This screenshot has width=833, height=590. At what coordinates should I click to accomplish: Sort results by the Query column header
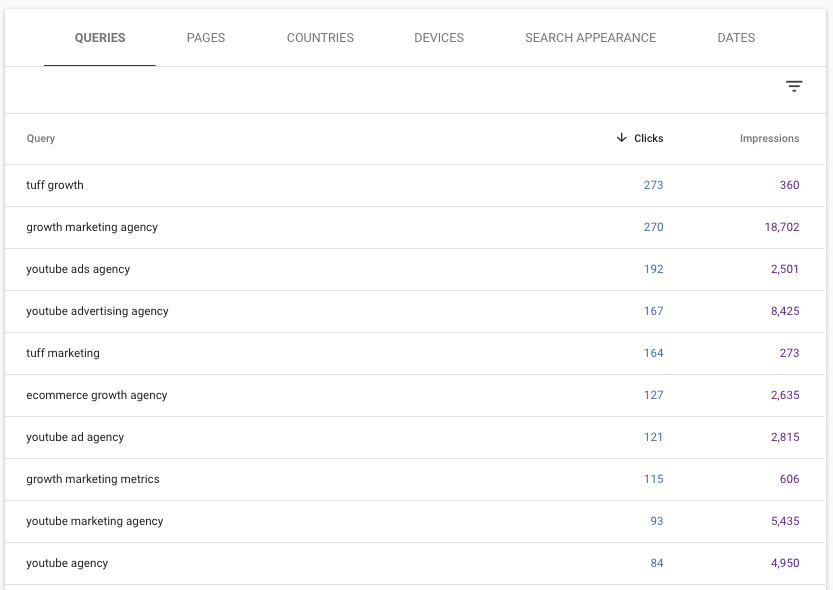[41, 138]
